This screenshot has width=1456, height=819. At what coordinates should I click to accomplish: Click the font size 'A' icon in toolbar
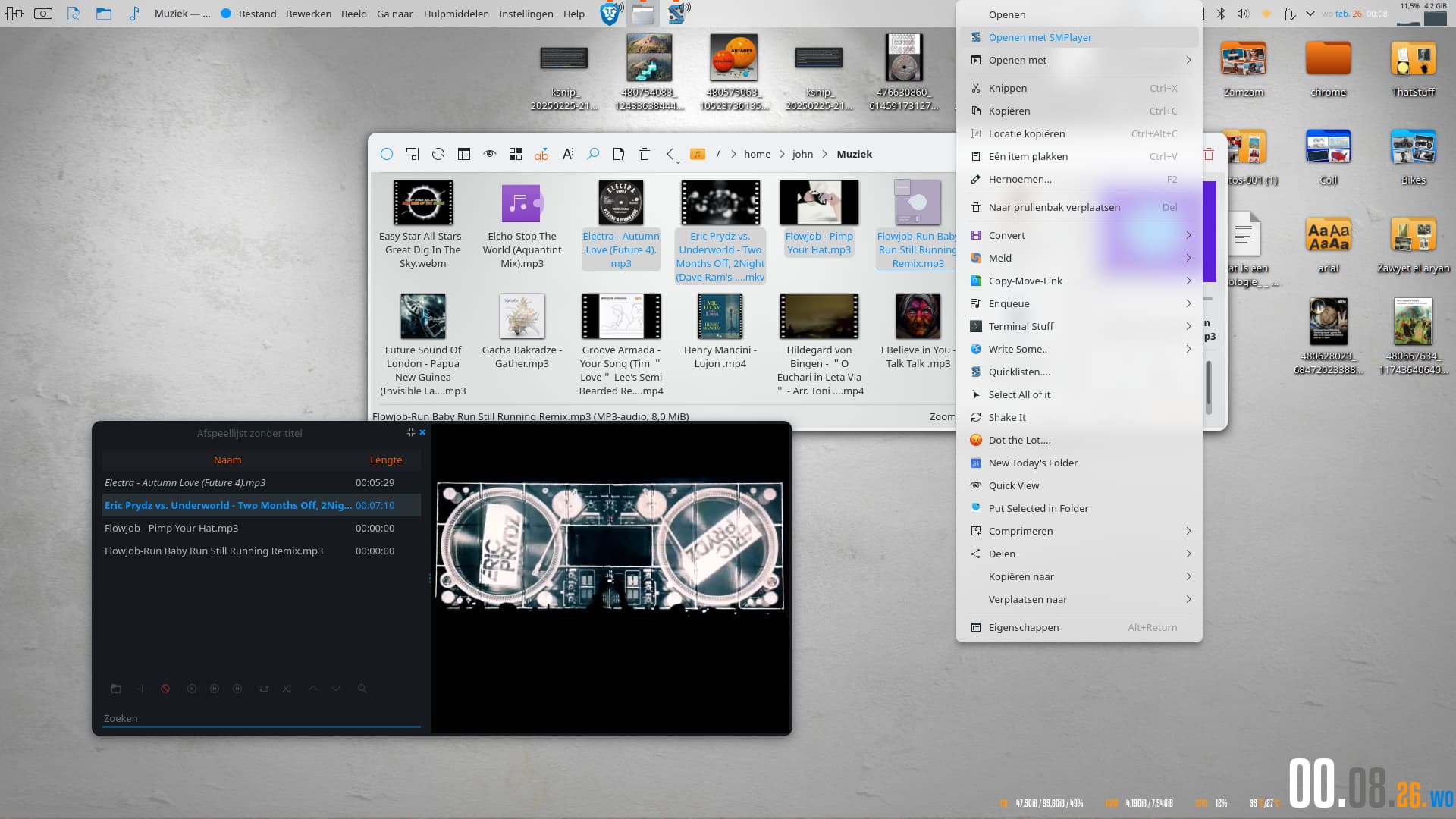(567, 154)
